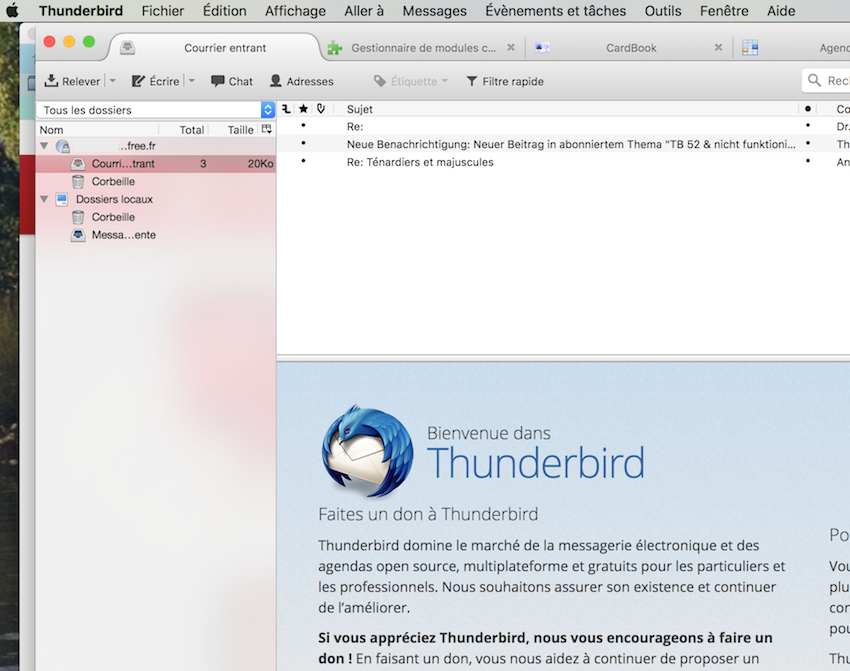Select the Dossiers locaux row
850x671 pixels.
pos(156,199)
